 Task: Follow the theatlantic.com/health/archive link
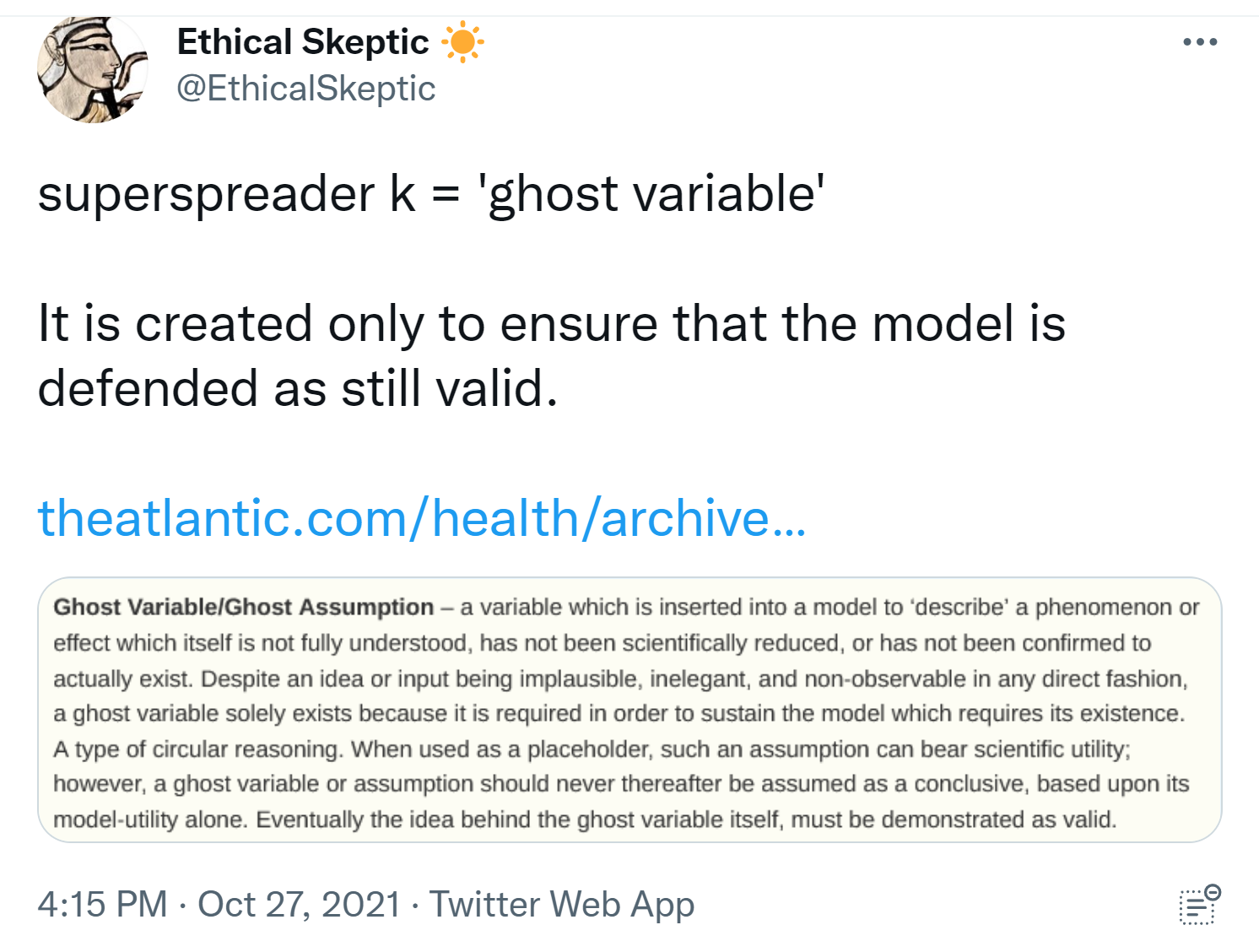click(x=422, y=517)
